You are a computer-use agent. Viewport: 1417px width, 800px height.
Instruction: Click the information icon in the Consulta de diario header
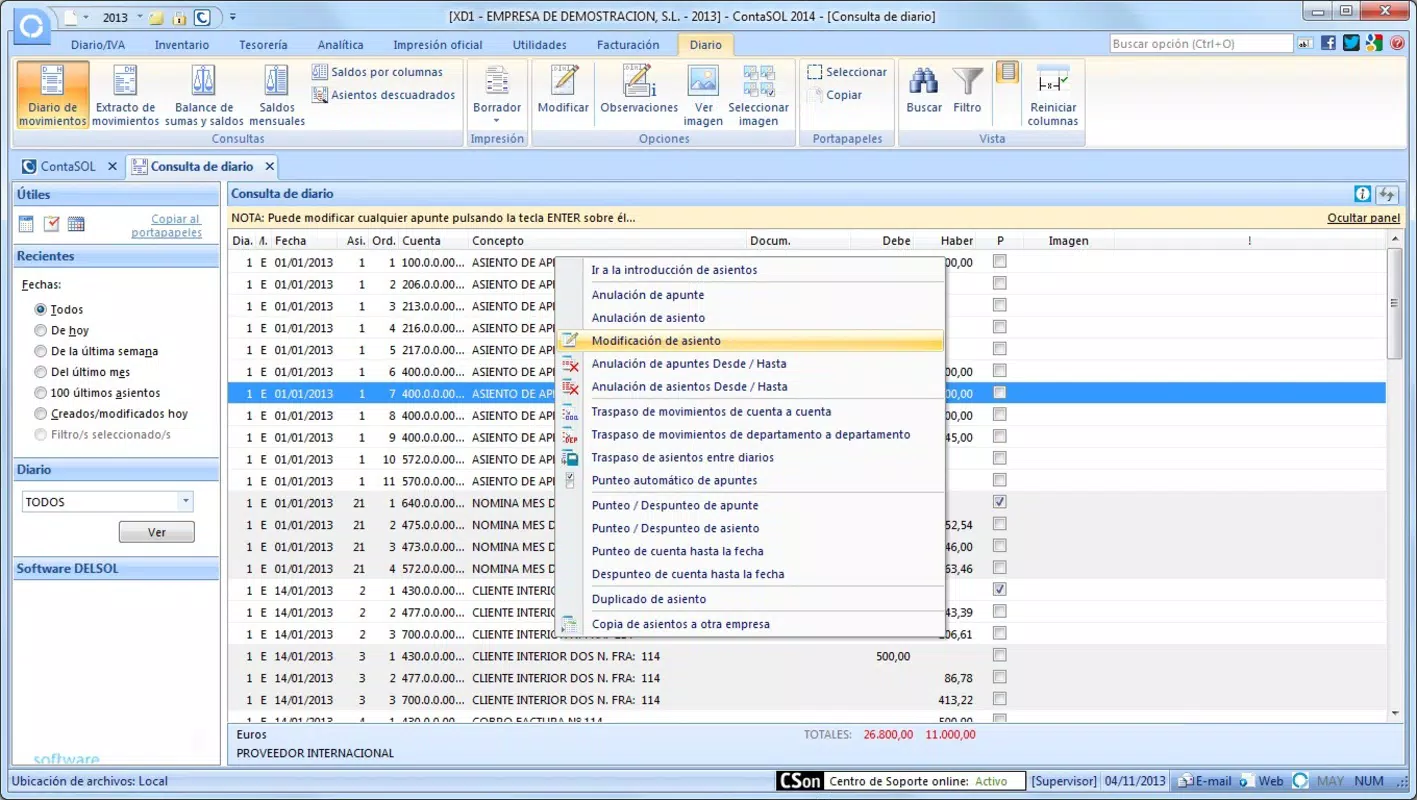(1362, 194)
